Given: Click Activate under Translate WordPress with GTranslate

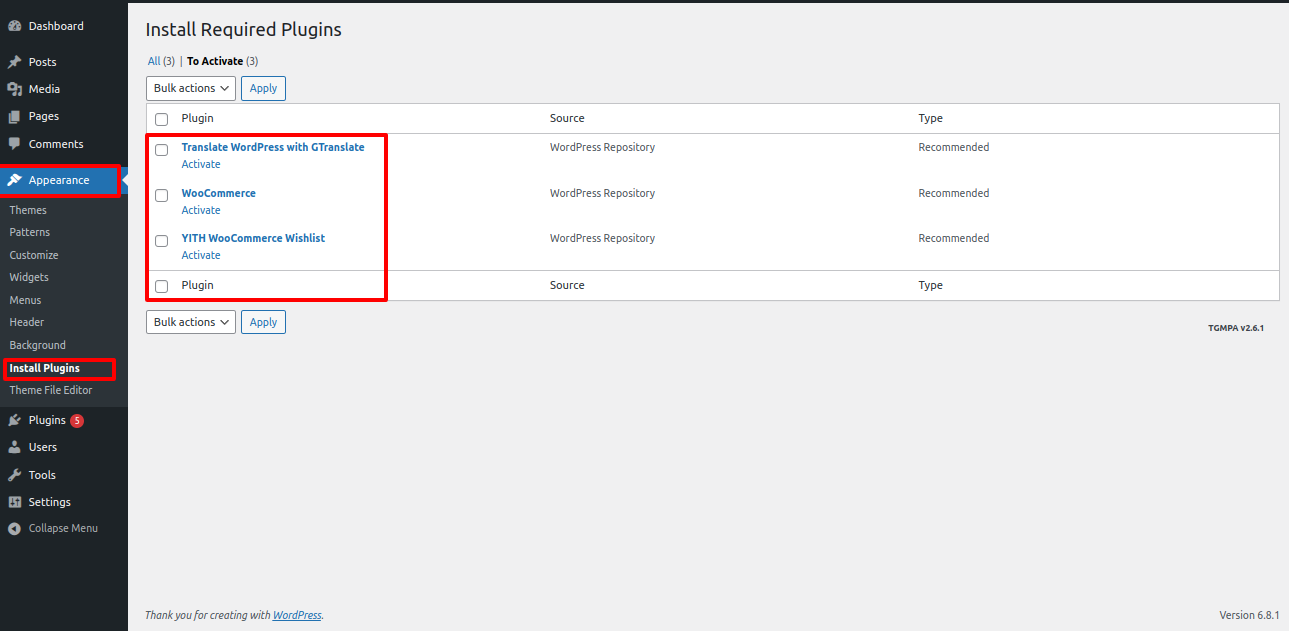Looking at the screenshot, I should (201, 164).
